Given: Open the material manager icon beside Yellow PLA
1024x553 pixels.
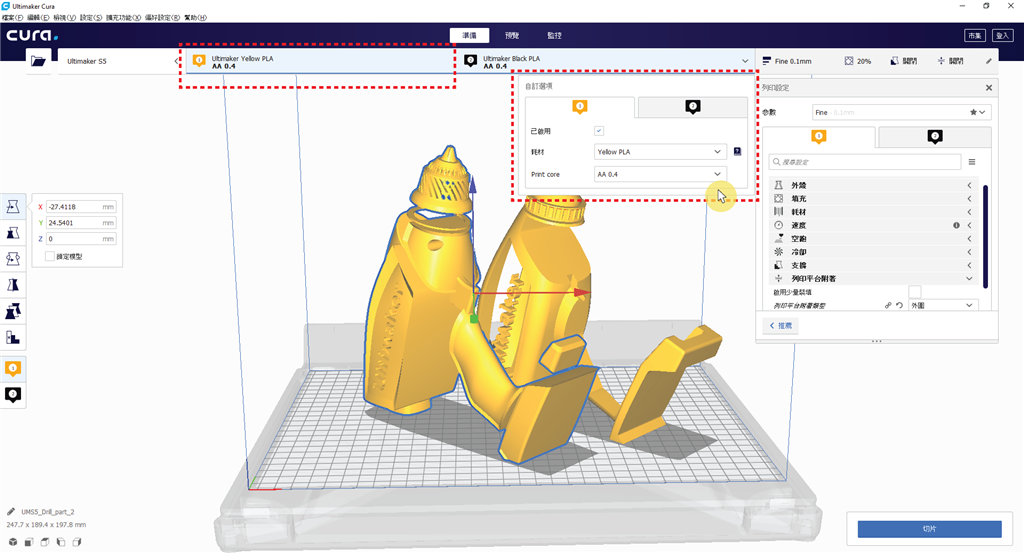Looking at the screenshot, I should click(x=737, y=152).
